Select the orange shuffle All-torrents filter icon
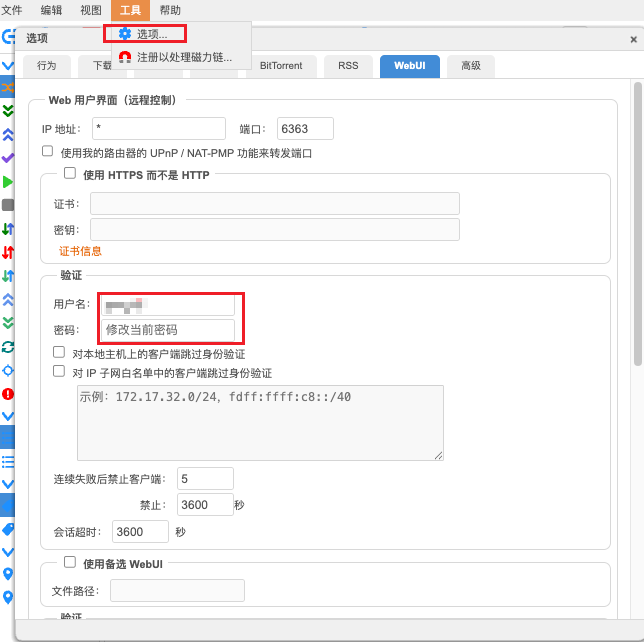Image resolution: width=644 pixels, height=642 pixels. [x=7, y=87]
